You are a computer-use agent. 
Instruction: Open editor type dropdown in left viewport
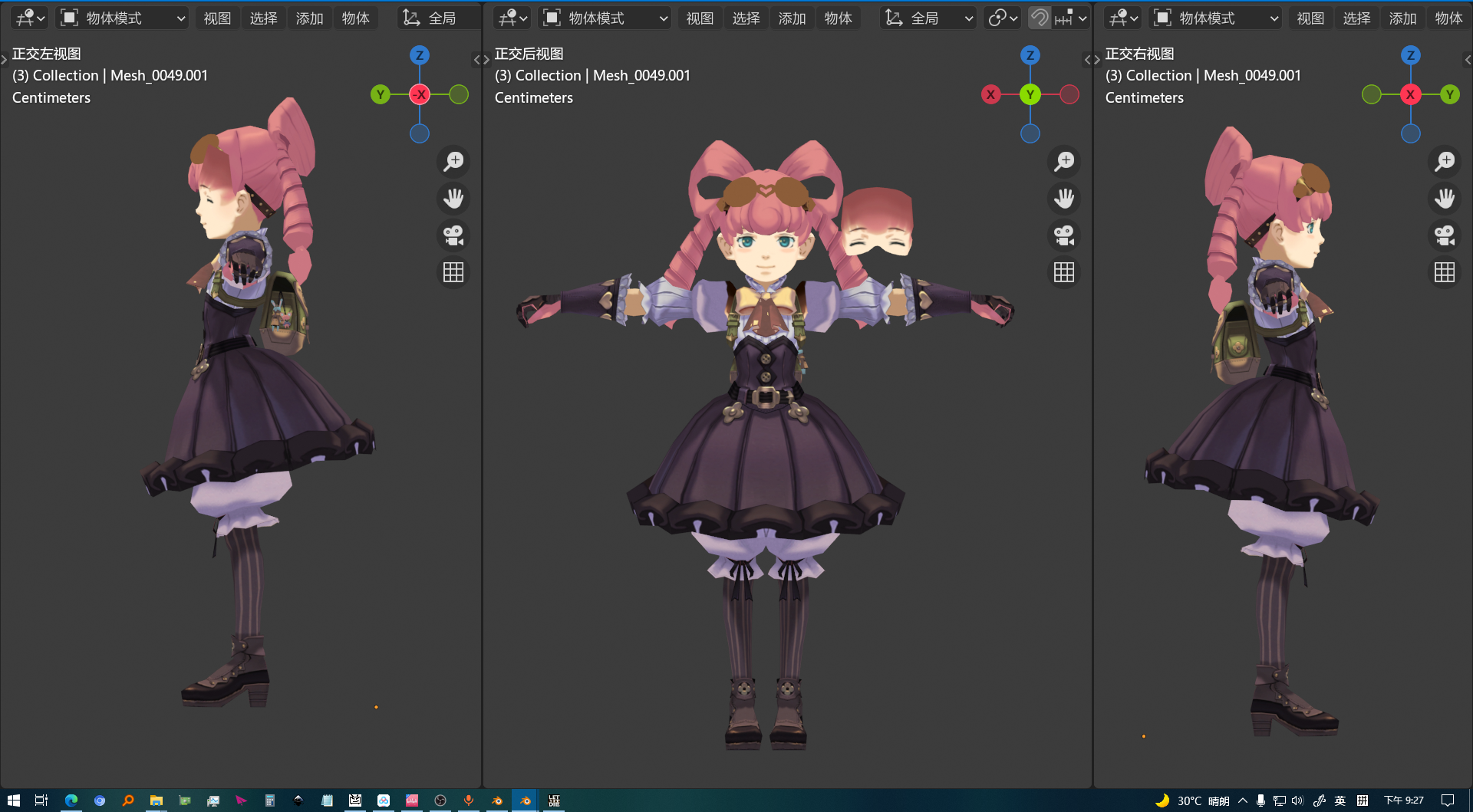click(30, 18)
